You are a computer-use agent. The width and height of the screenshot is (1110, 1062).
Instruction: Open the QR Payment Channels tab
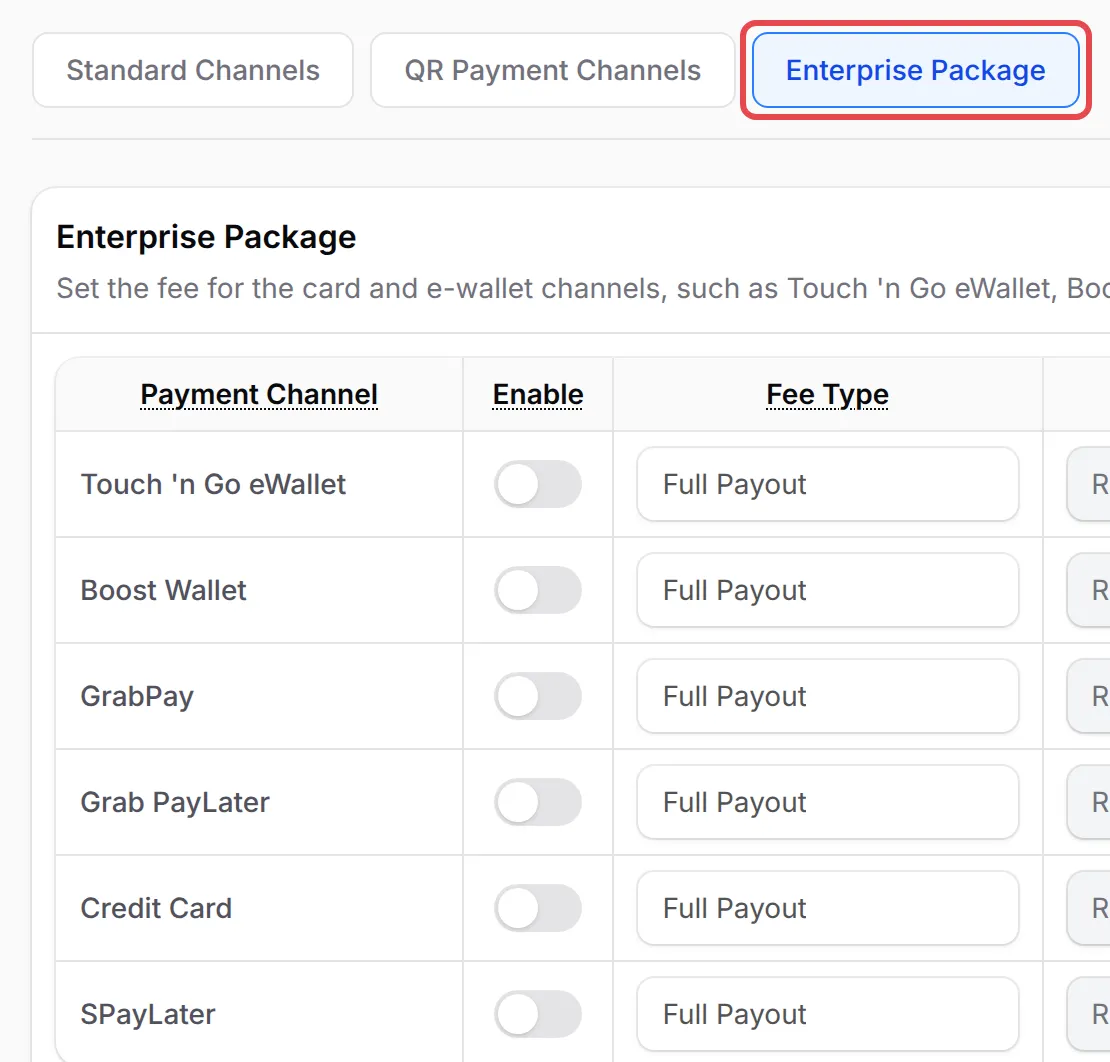[552, 70]
